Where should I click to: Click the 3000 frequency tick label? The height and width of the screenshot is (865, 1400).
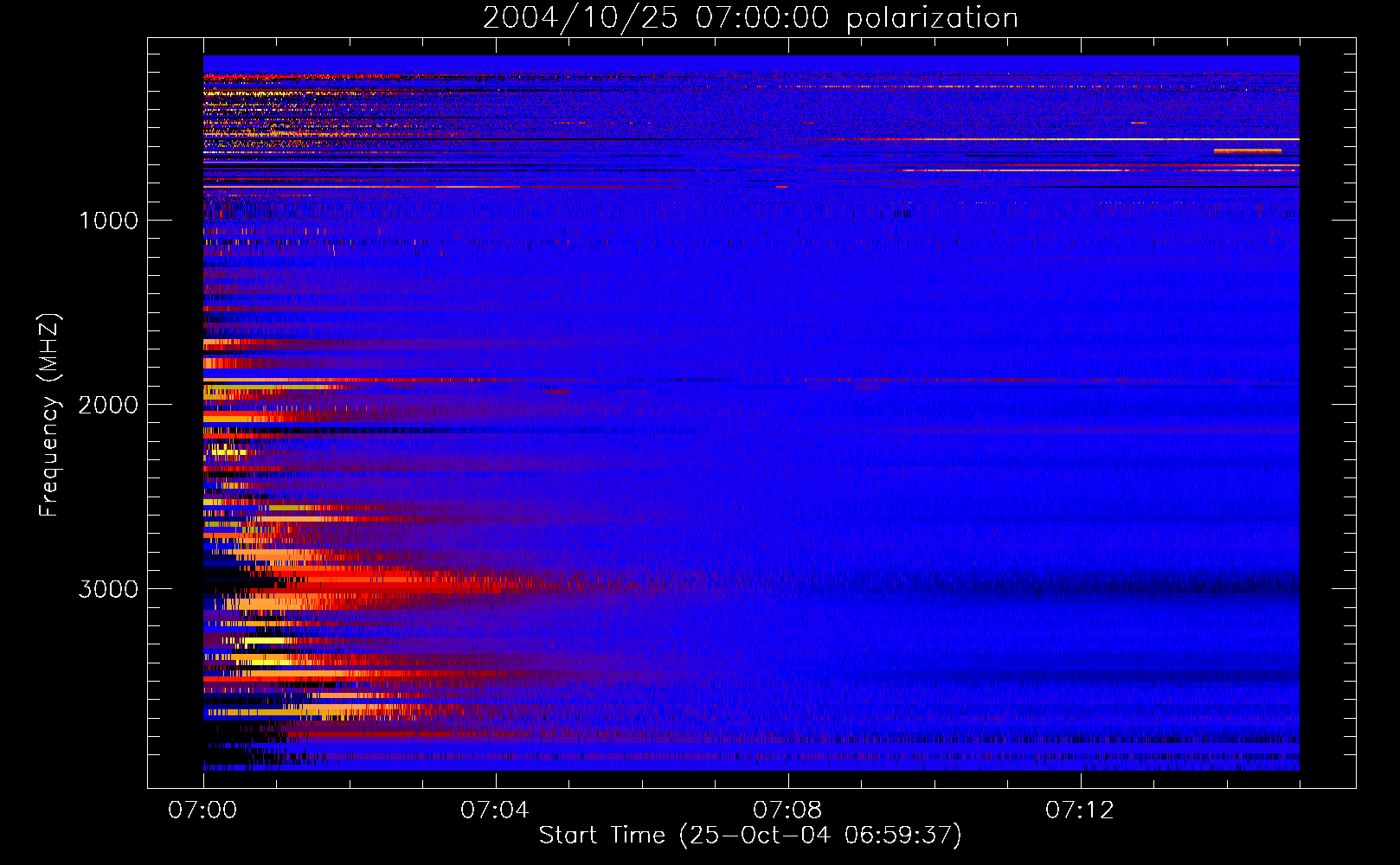(x=108, y=589)
